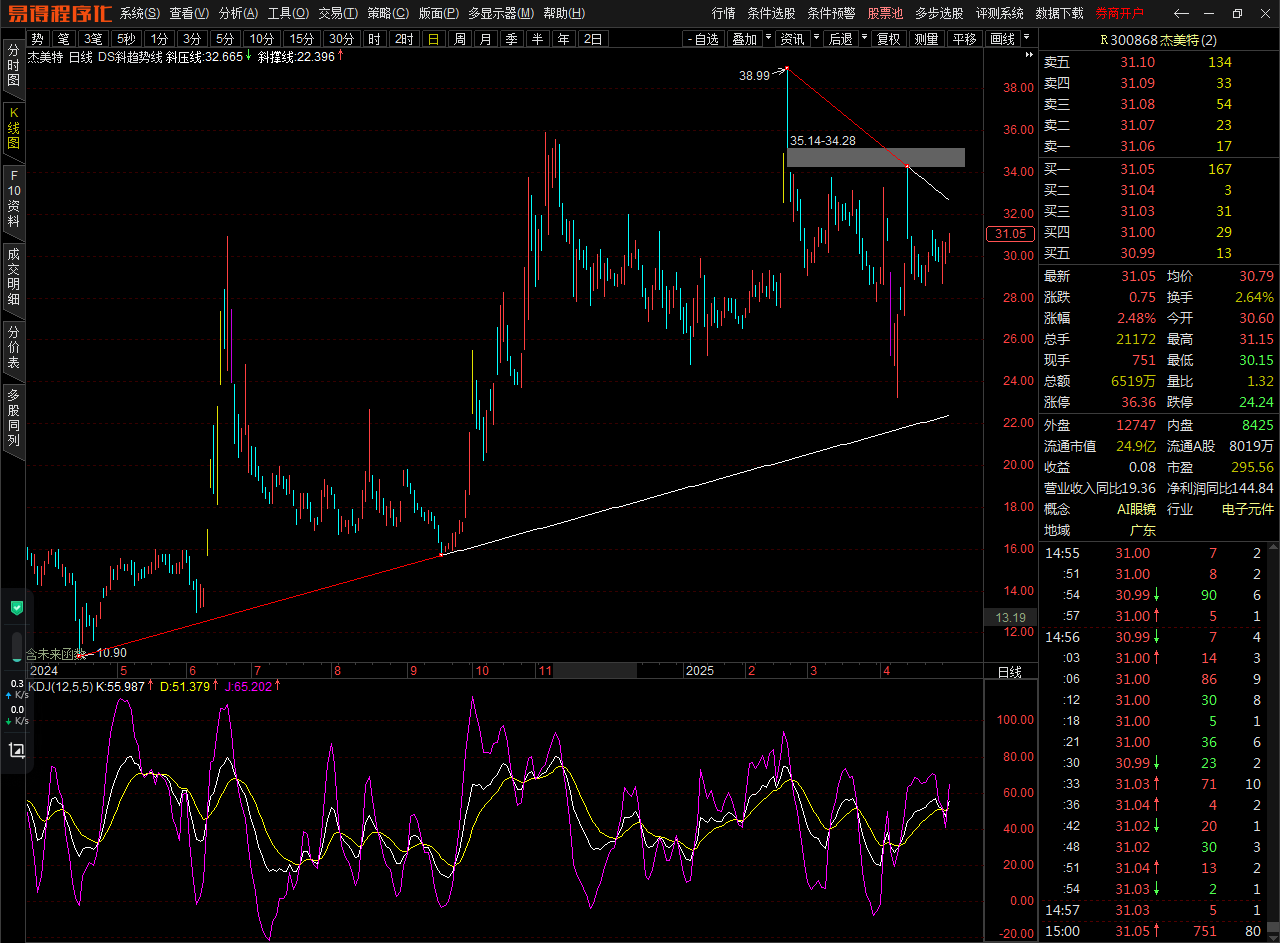Click the green shield icon in floating widget
The height and width of the screenshot is (943, 1280).
pyautogui.click(x=16, y=607)
